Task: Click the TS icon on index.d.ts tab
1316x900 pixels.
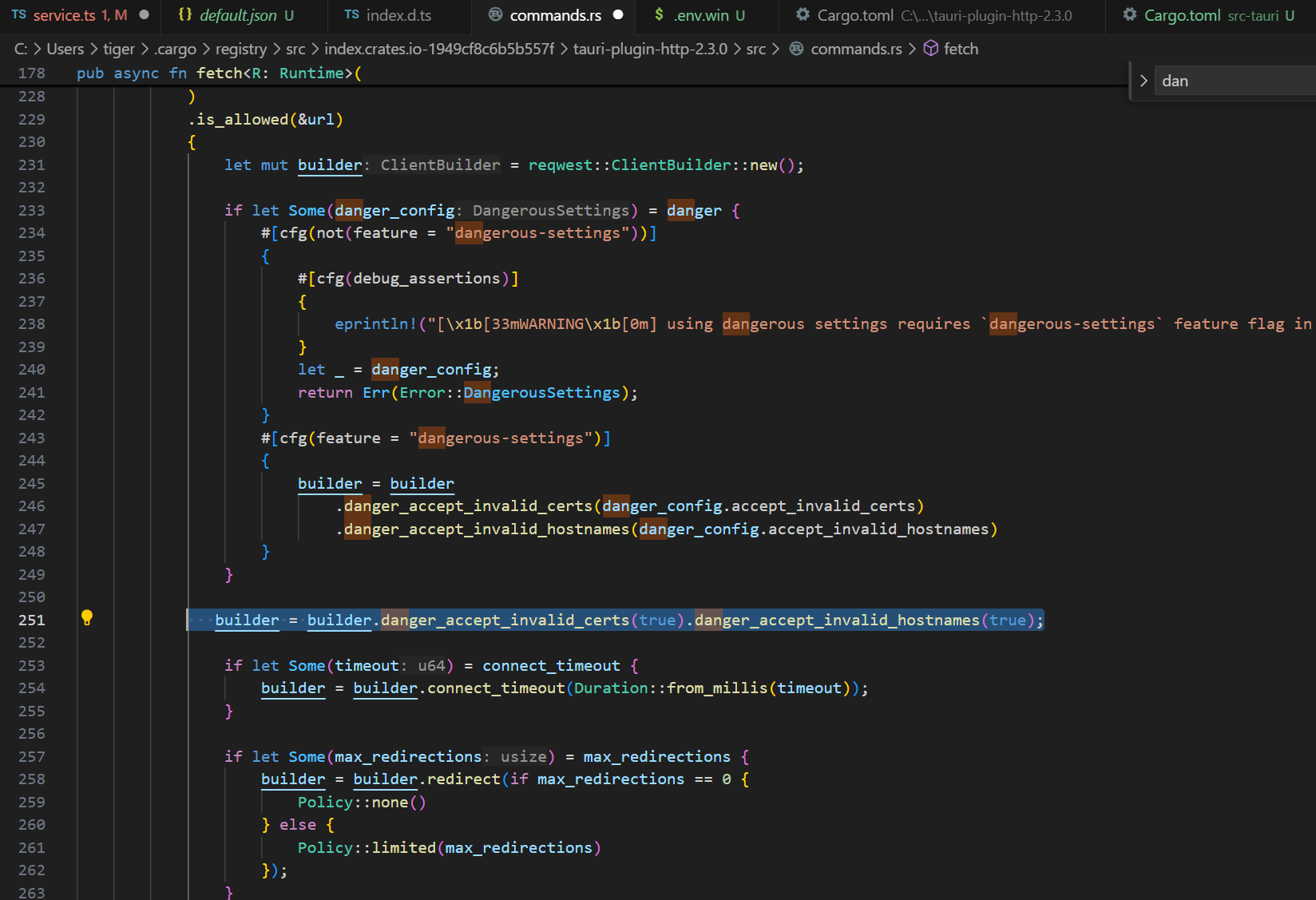Action: point(352,15)
